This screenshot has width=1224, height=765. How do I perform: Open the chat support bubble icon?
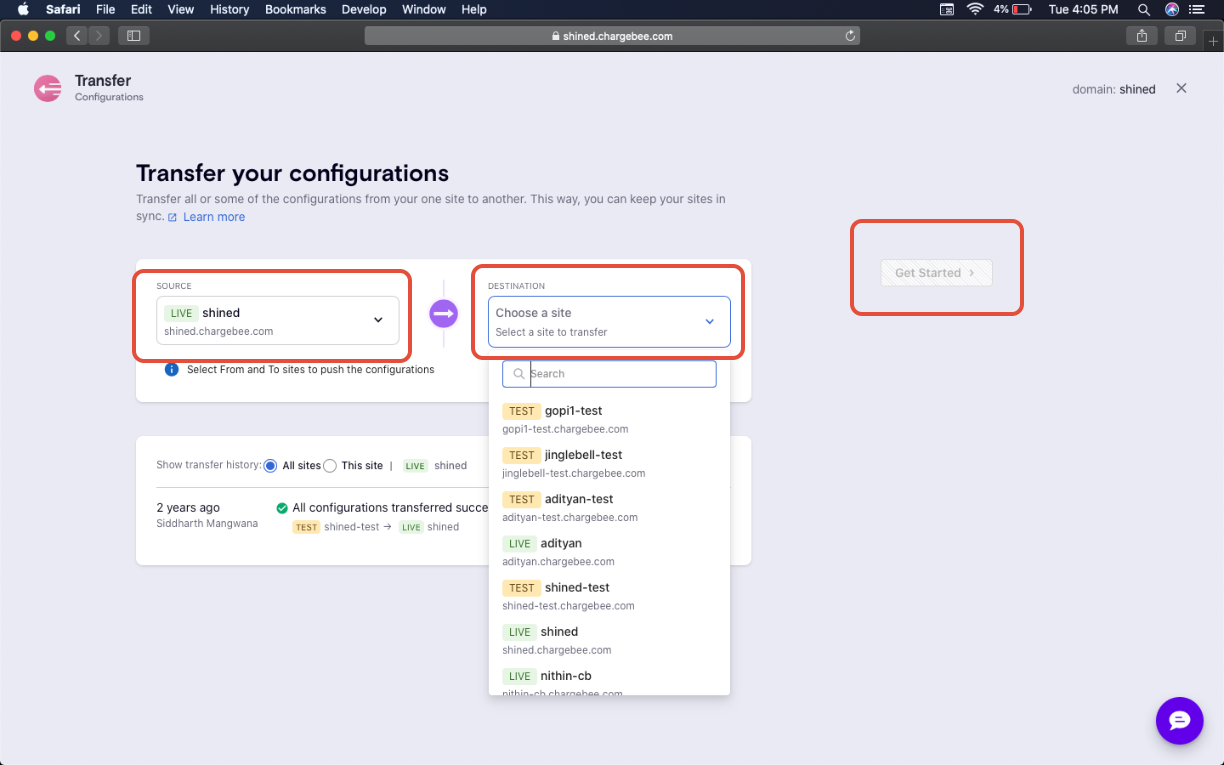tap(1179, 720)
